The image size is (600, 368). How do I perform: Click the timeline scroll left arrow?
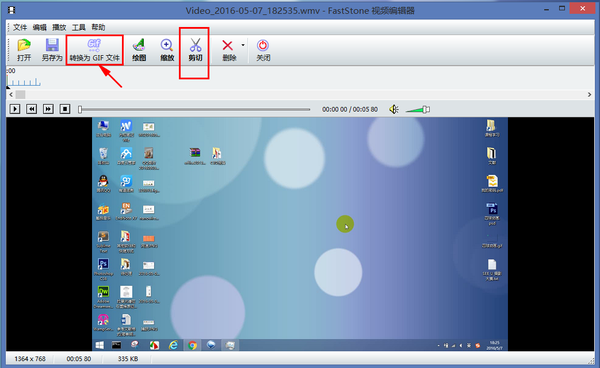[11, 94]
